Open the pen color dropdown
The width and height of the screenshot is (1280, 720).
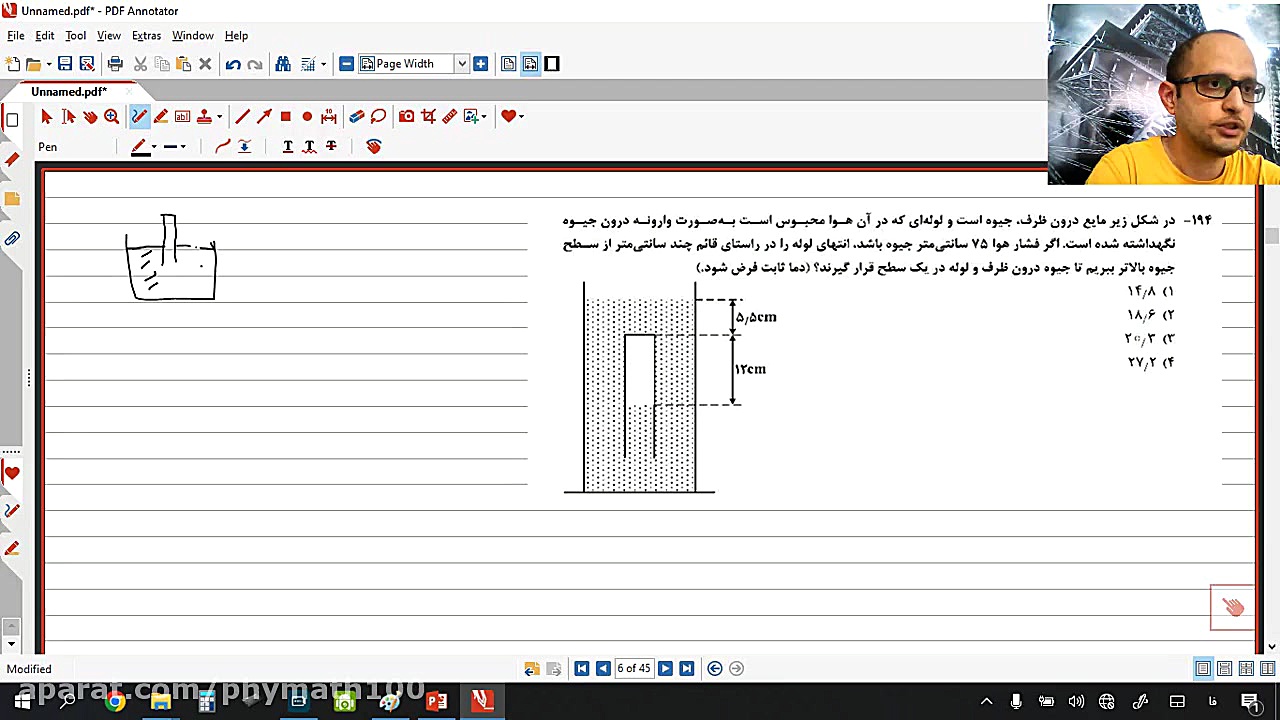click(x=153, y=147)
